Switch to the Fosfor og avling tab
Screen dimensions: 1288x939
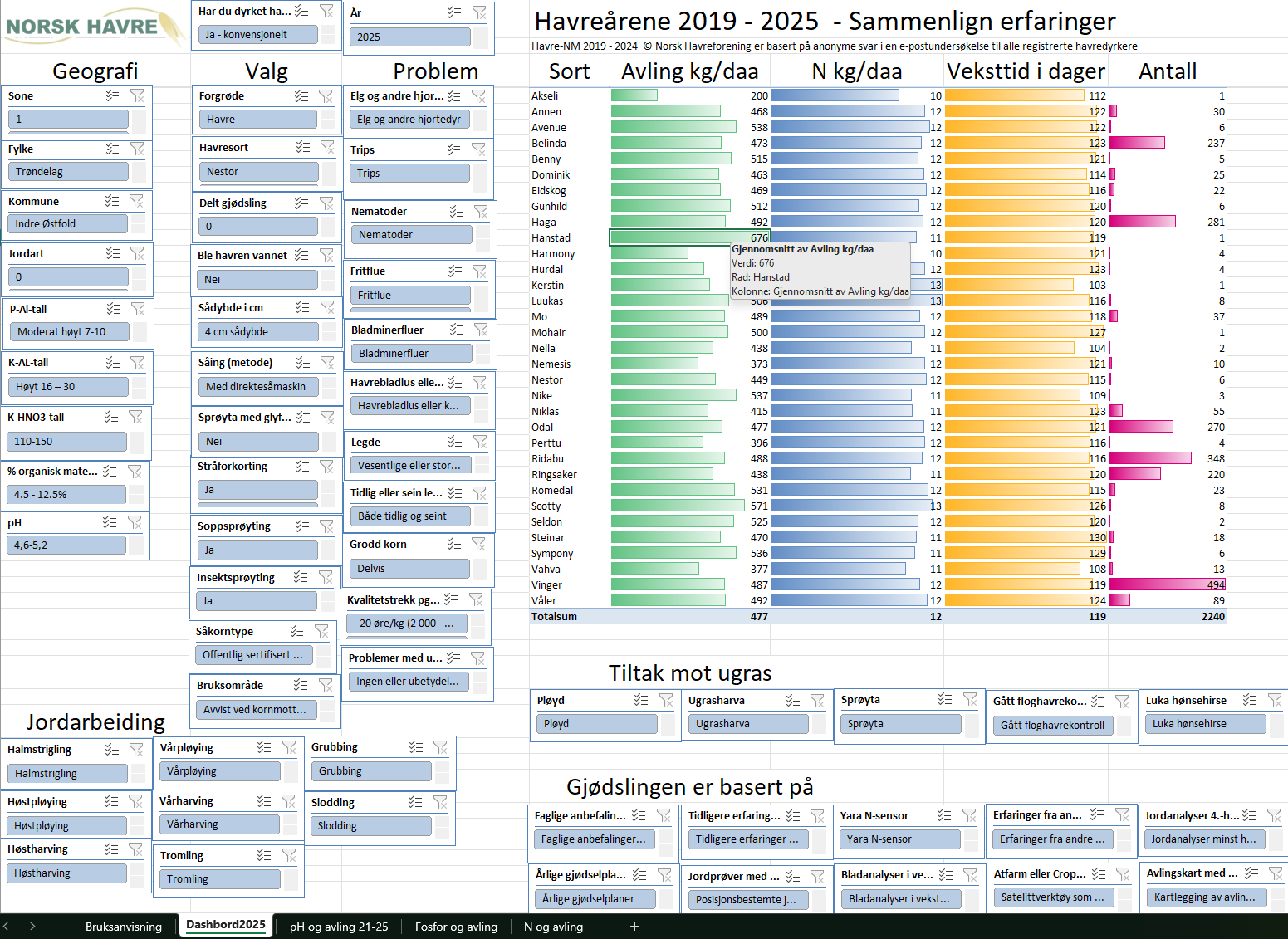tap(456, 927)
